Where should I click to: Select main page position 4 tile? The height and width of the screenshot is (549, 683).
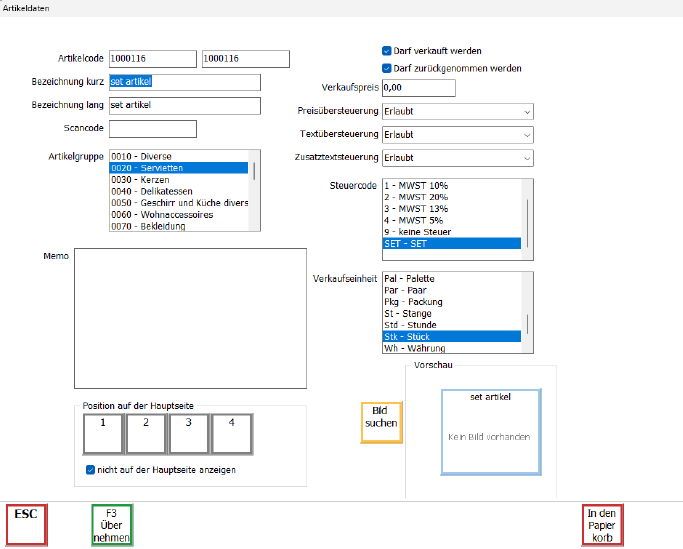click(x=231, y=432)
